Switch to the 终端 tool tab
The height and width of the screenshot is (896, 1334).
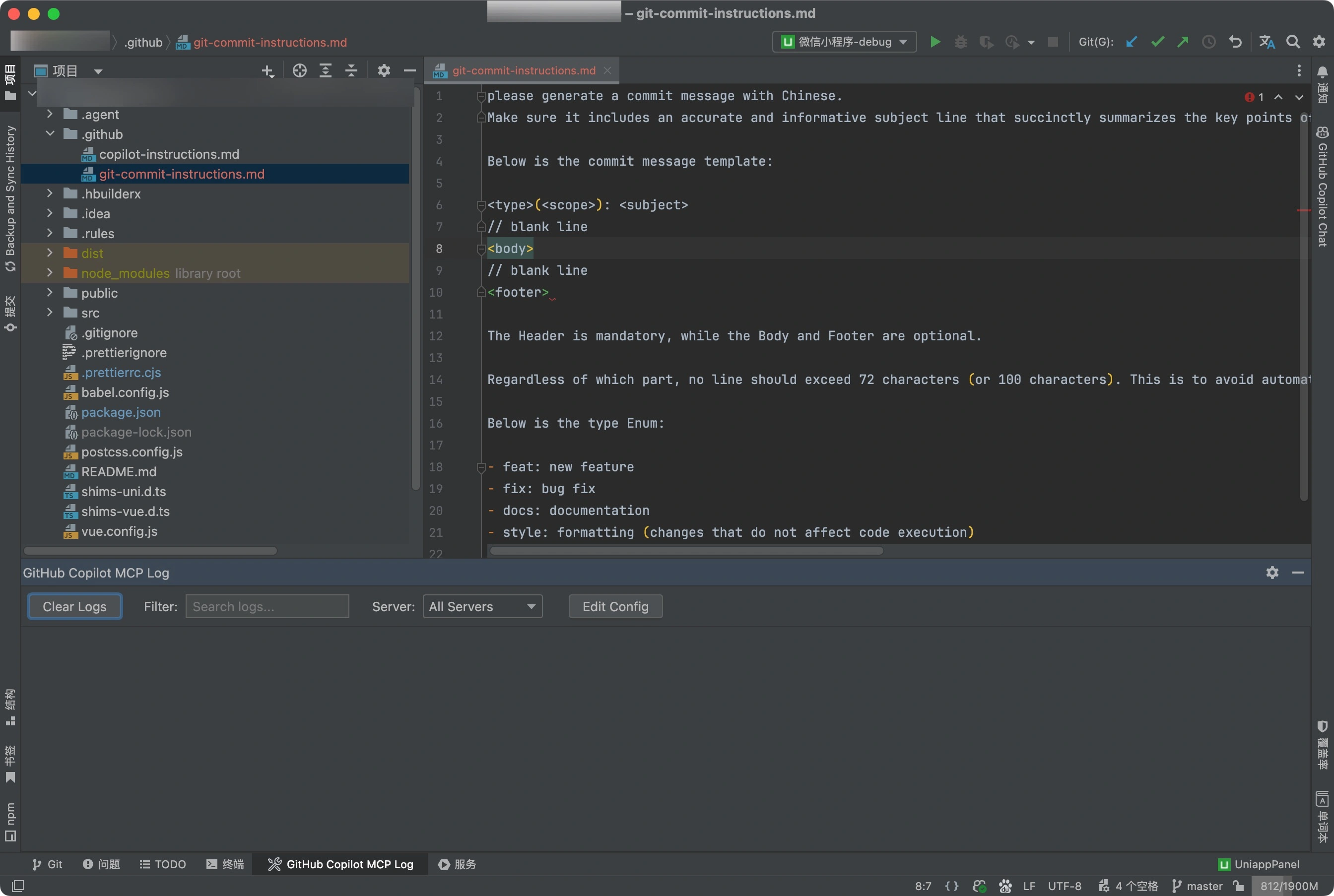(225, 864)
